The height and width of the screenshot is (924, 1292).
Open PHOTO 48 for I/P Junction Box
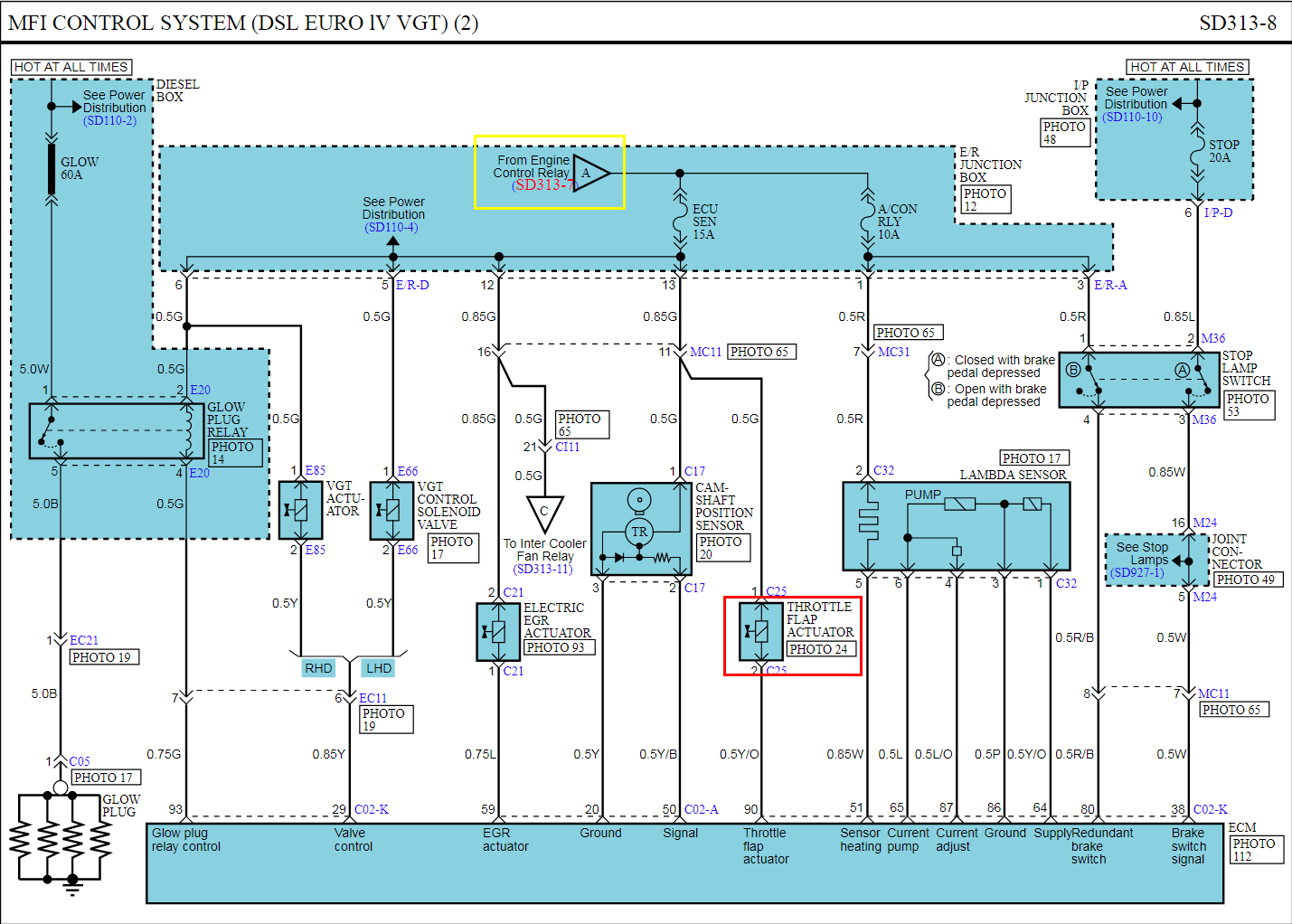tap(1065, 132)
